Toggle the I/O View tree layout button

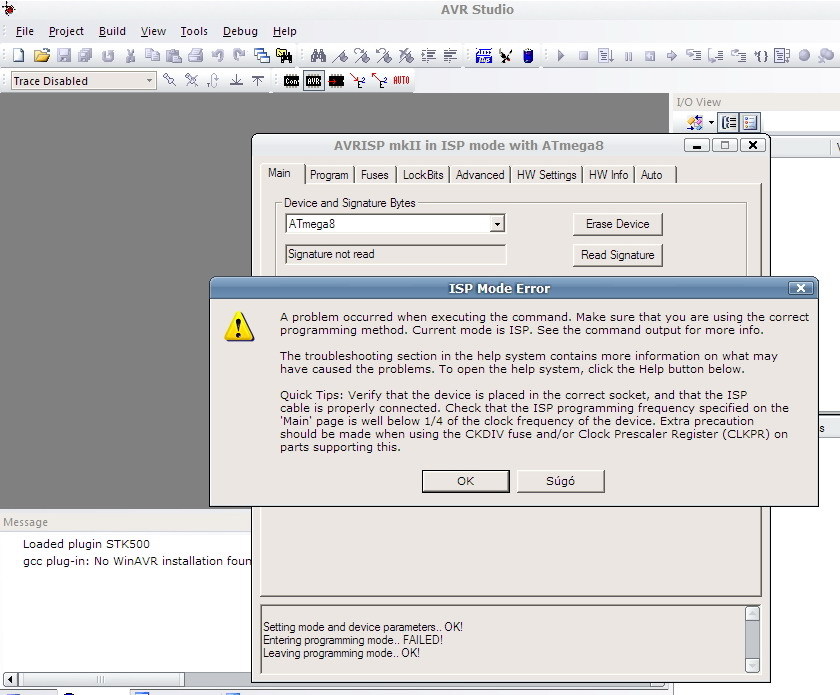(729, 123)
